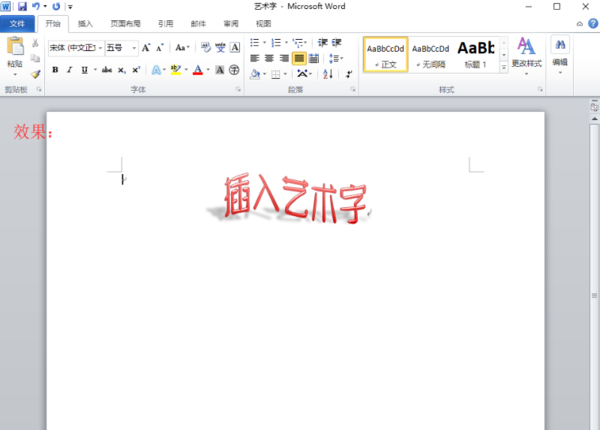The image size is (600, 430).
Task: Center align text
Action: tap(269, 58)
